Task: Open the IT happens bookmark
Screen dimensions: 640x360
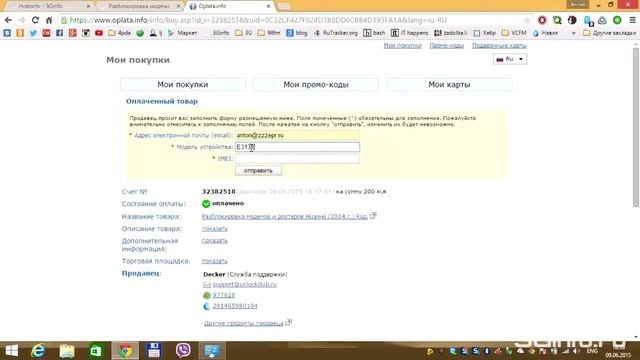Action: (x=410, y=33)
